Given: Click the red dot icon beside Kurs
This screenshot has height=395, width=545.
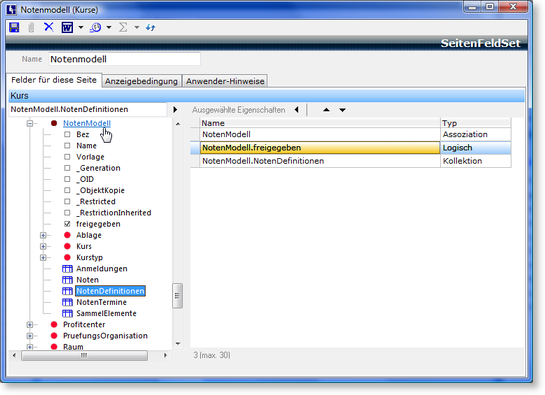Looking at the screenshot, I should coord(67,247).
